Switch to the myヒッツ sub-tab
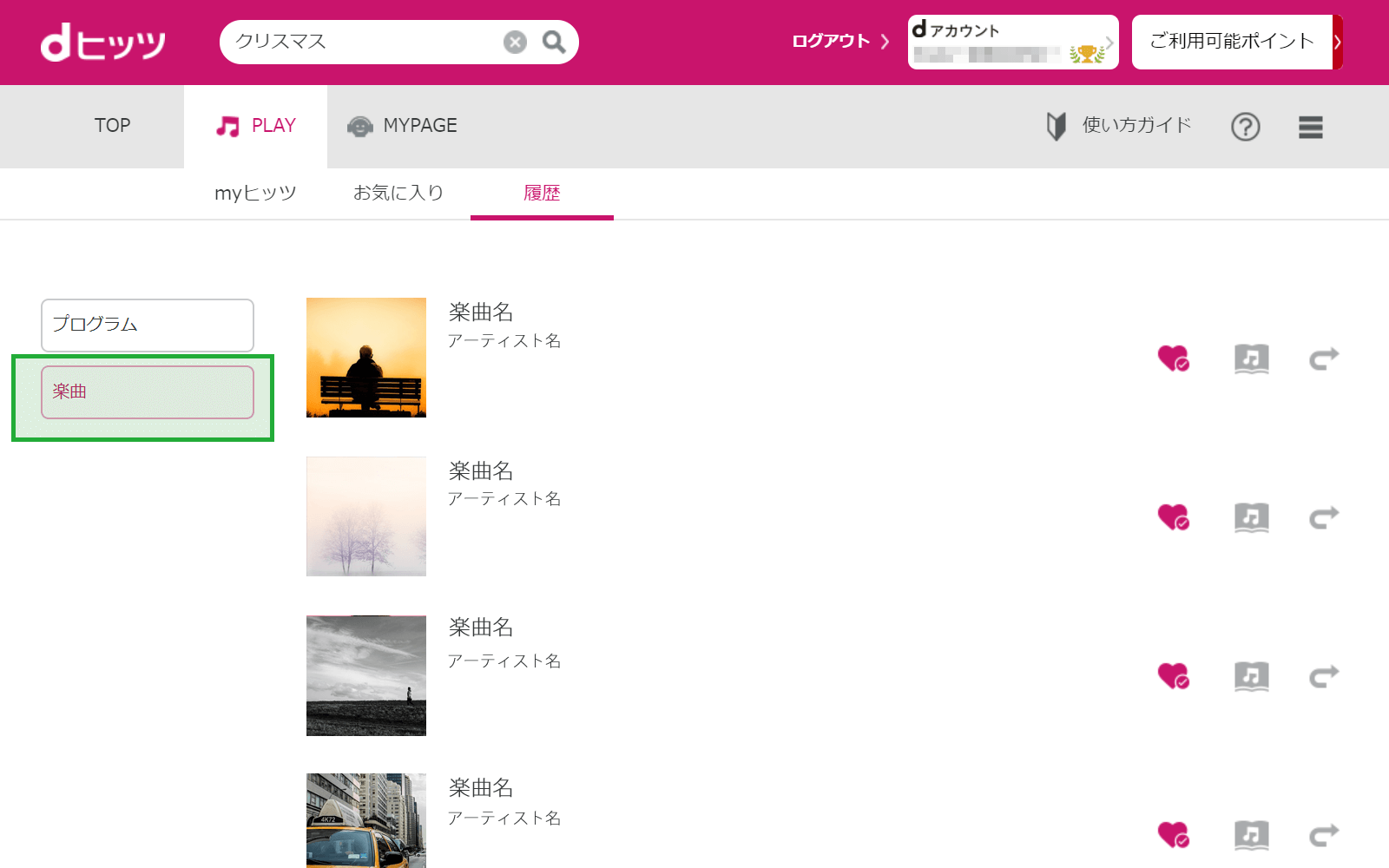 pos(255,193)
